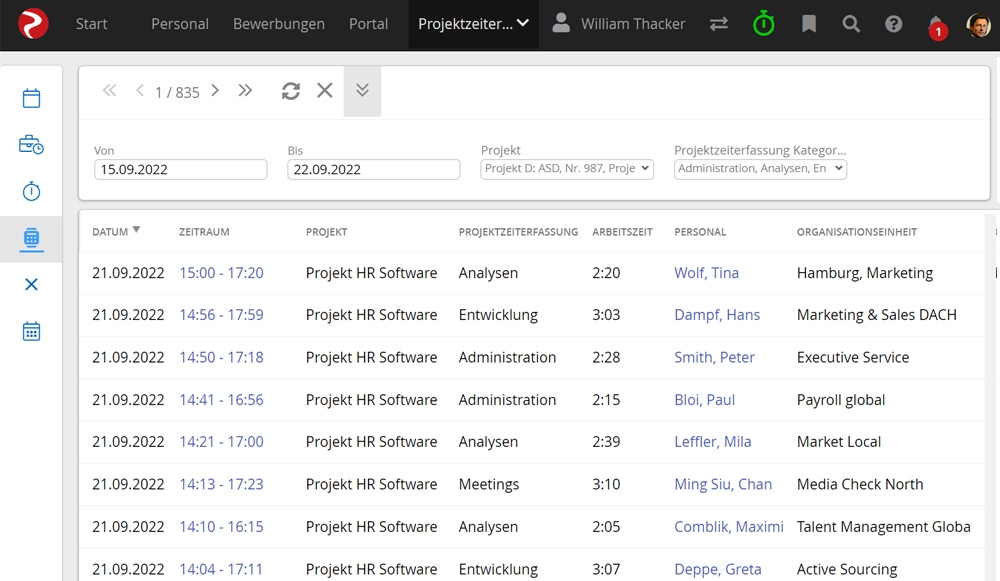Image resolution: width=1000 pixels, height=581 pixels.
Task: Open Leffler, Mila personnel link
Action: 712,442
